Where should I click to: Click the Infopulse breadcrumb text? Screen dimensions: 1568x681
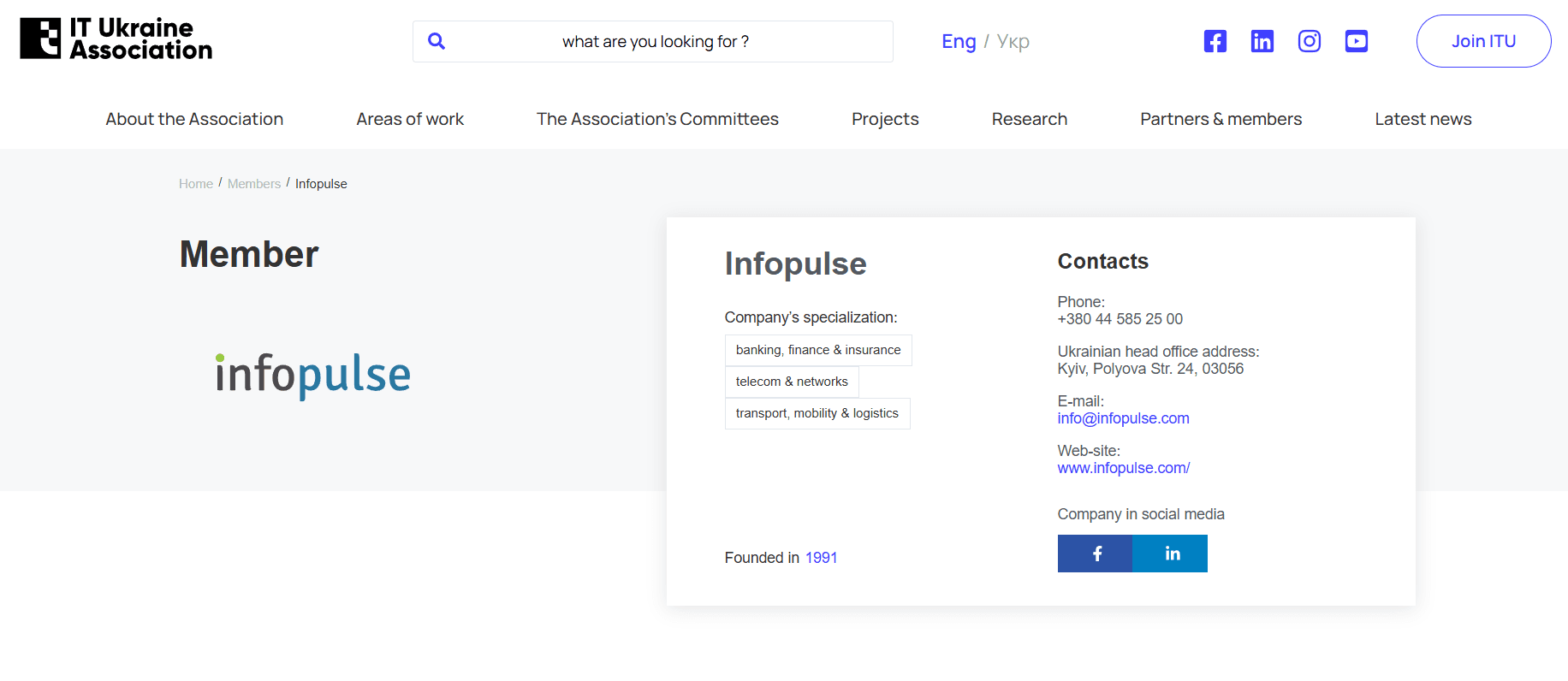(321, 184)
